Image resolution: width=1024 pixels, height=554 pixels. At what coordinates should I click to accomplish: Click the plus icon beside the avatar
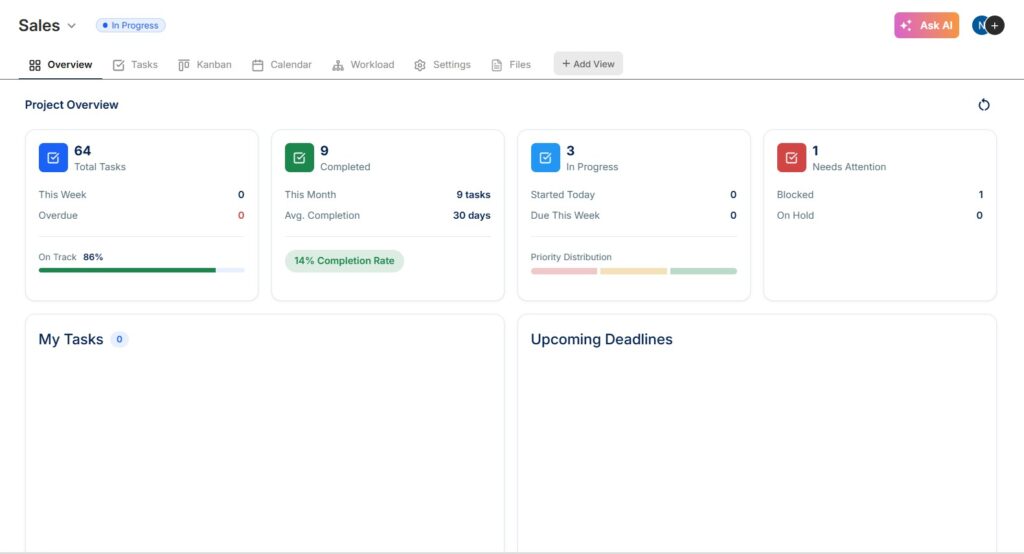click(x=995, y=25)
